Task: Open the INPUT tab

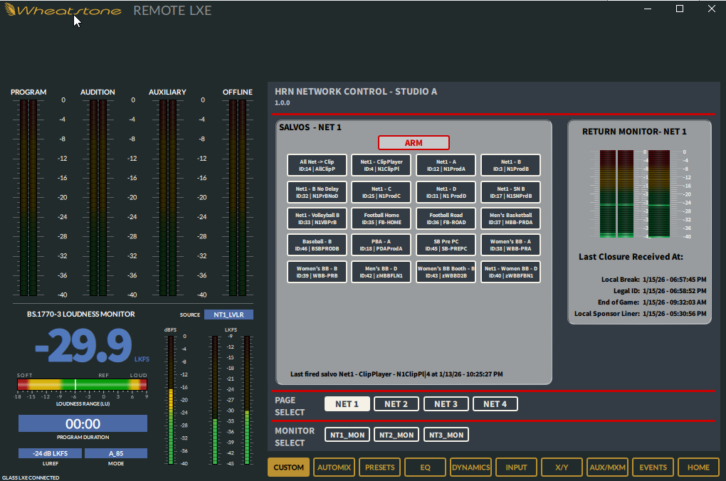Action: (x=516, y=467)
